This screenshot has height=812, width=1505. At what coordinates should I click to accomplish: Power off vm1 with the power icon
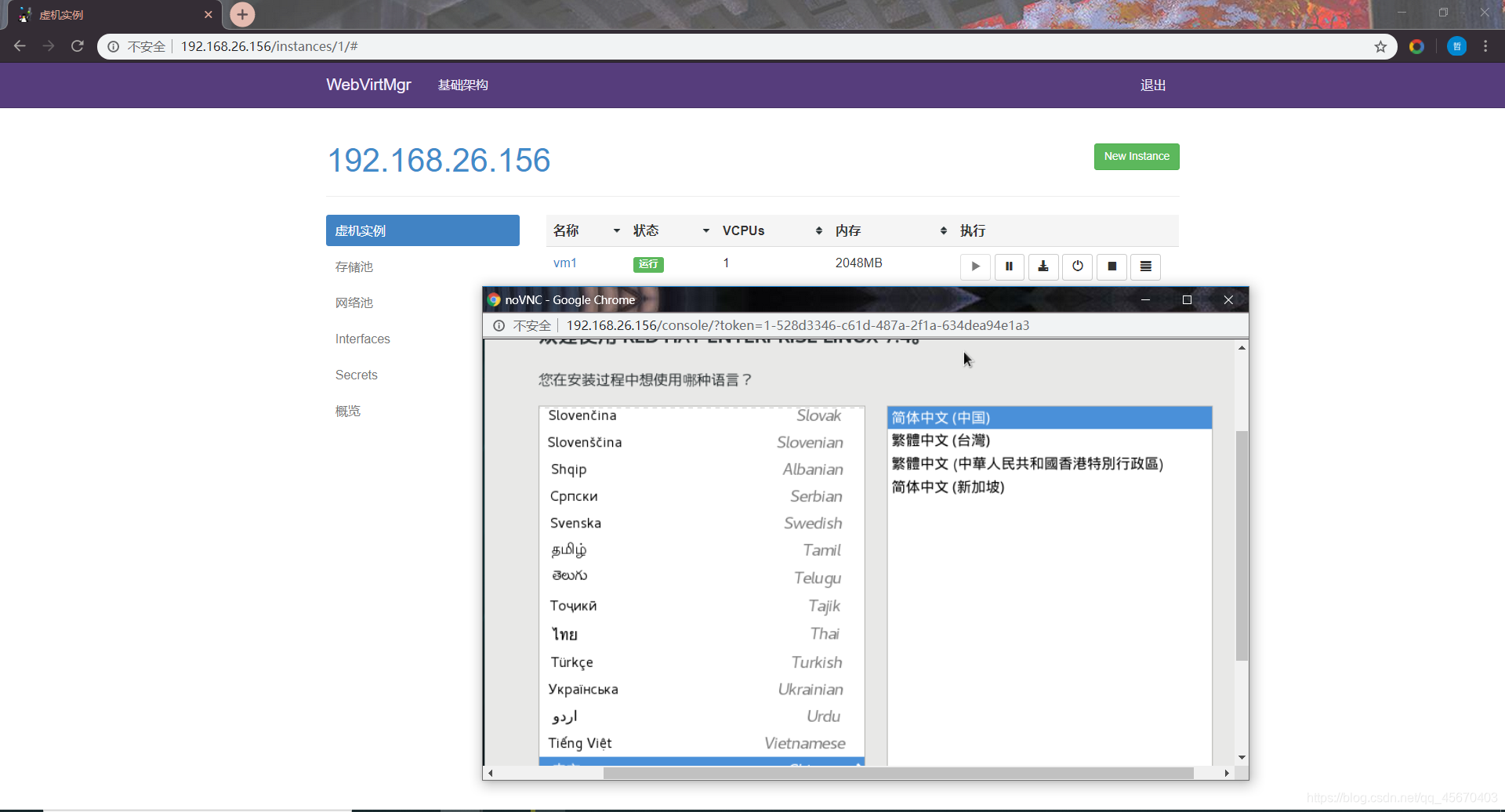(x=1078, y=266)
